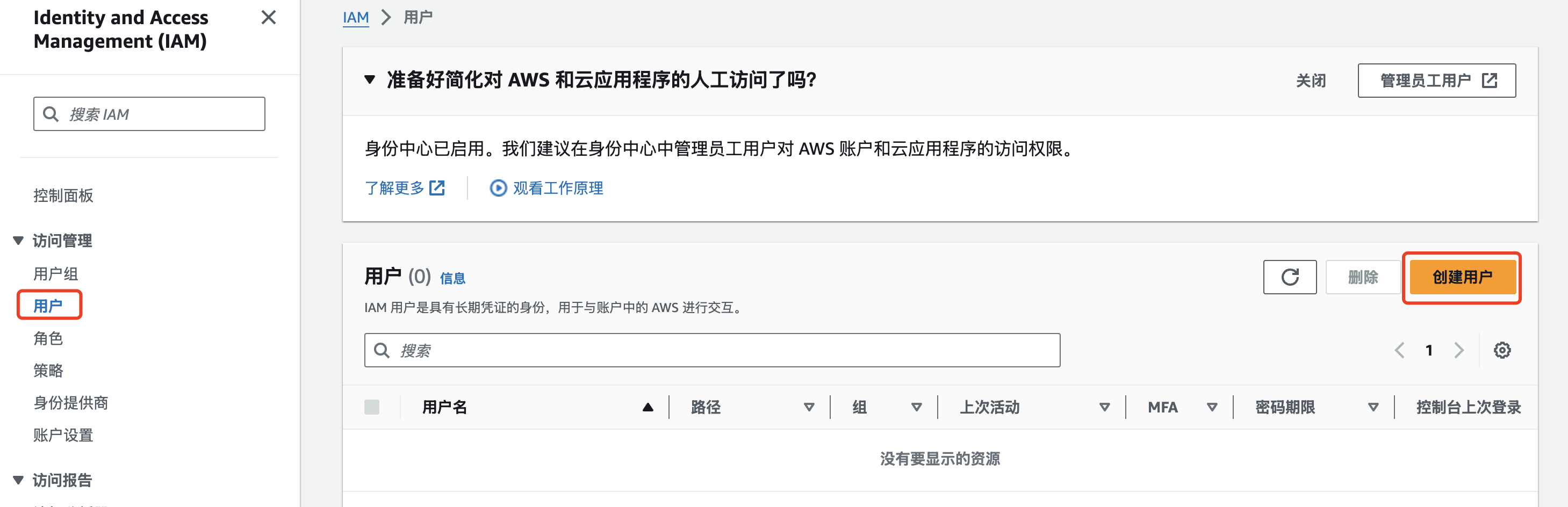This screenshot has width=1568, height=507.
Task: Go to the next page arrow
Action: click(x=1459, y=351)
